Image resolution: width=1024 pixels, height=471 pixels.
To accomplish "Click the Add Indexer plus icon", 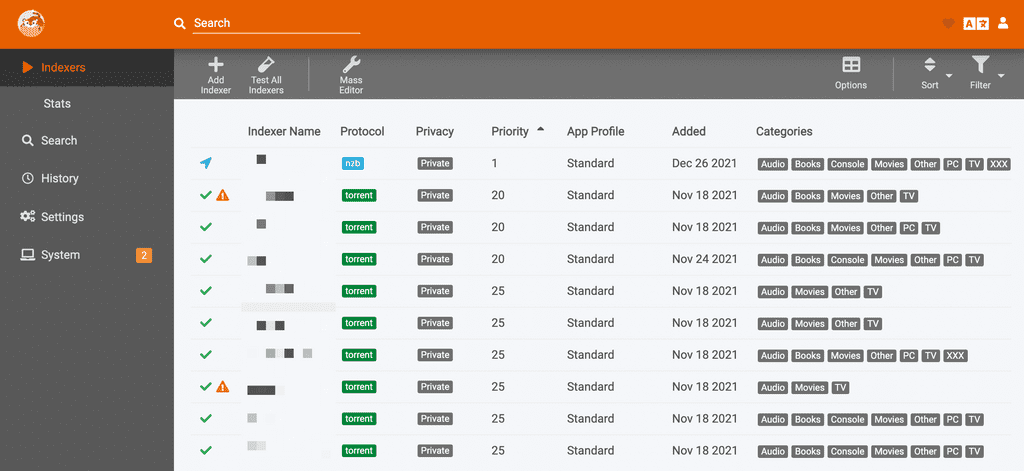I will coord(215,66).
